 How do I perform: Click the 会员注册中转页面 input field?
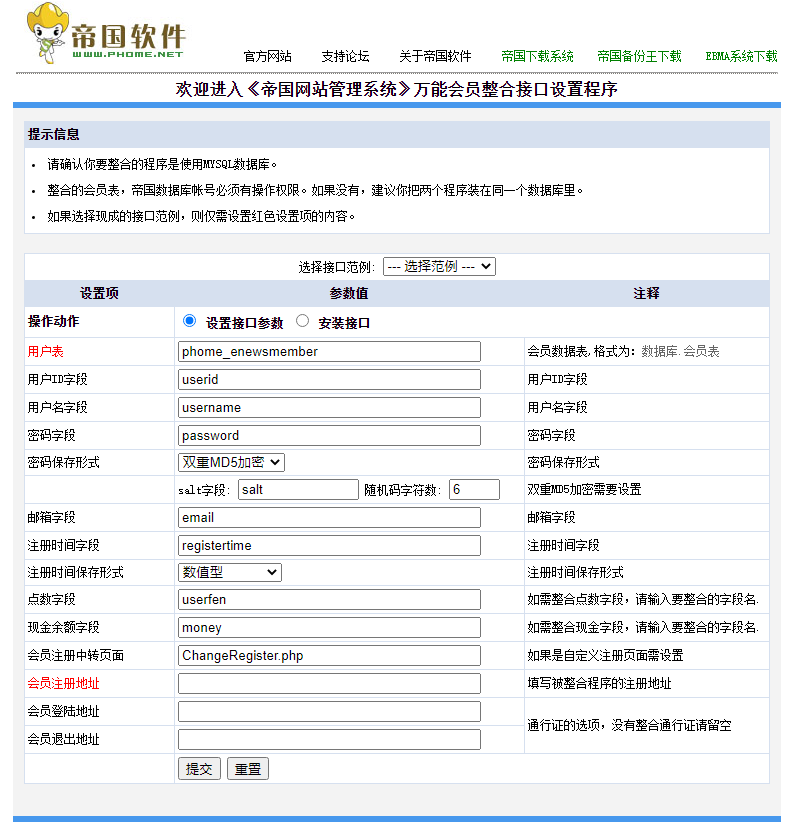[329, 656]
